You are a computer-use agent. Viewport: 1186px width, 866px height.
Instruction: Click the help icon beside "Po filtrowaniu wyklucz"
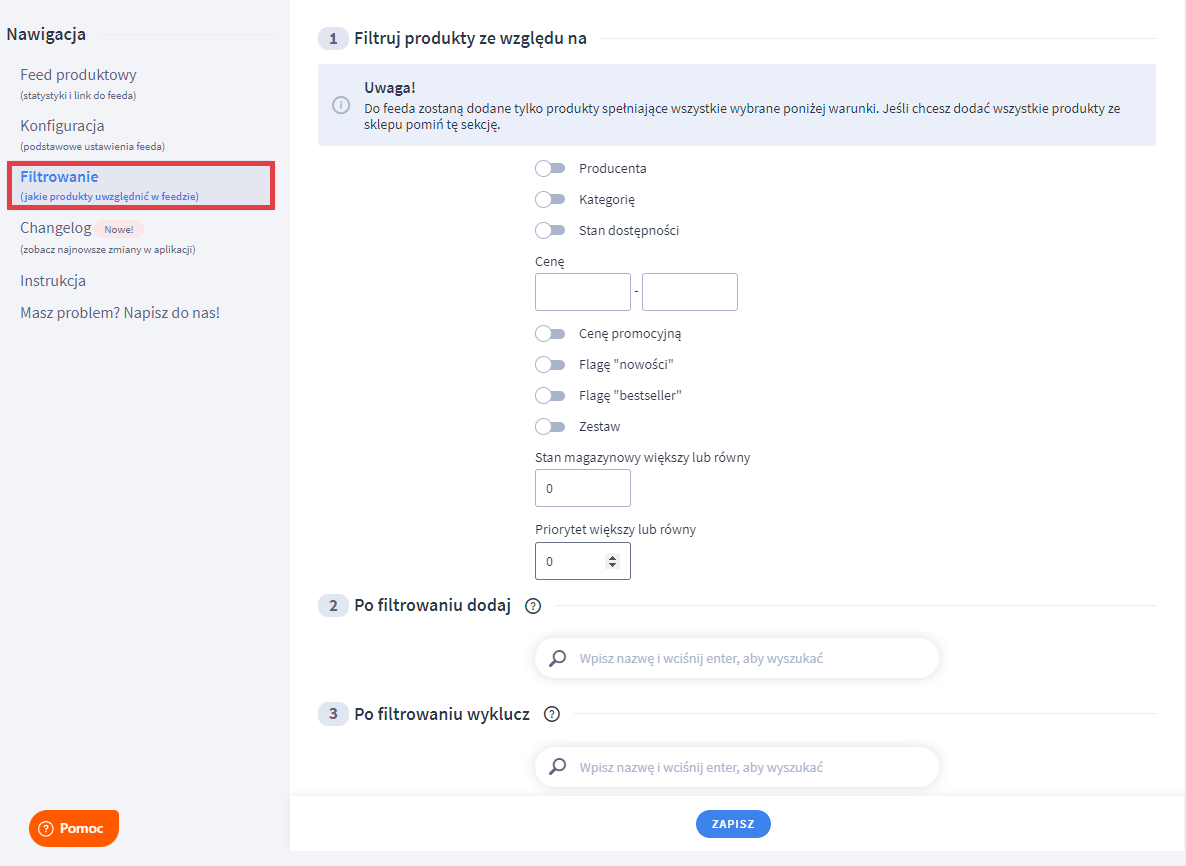coord(552,714)
